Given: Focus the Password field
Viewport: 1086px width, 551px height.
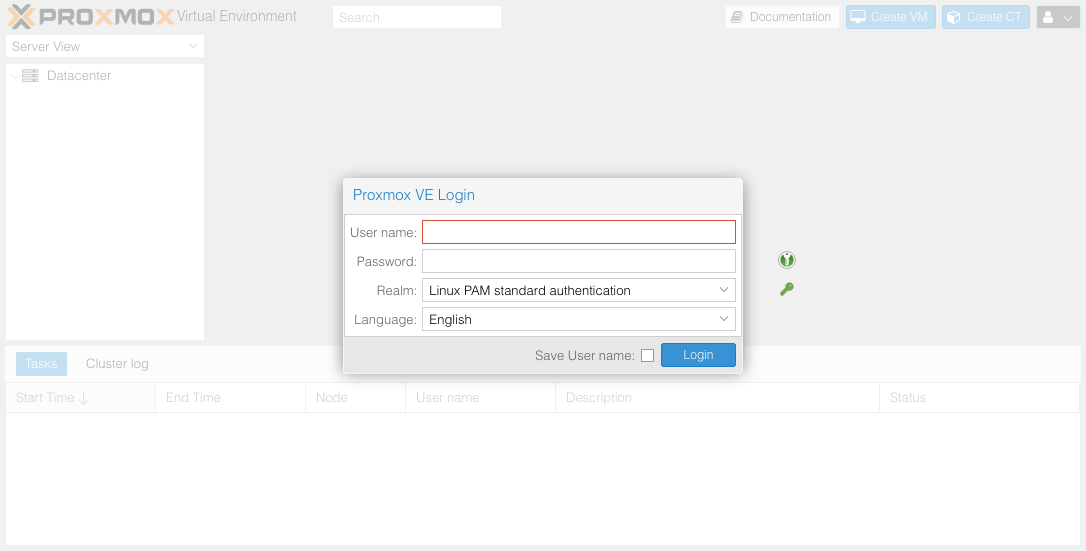Looking at the screenshot, I should [x=578, y=262].
